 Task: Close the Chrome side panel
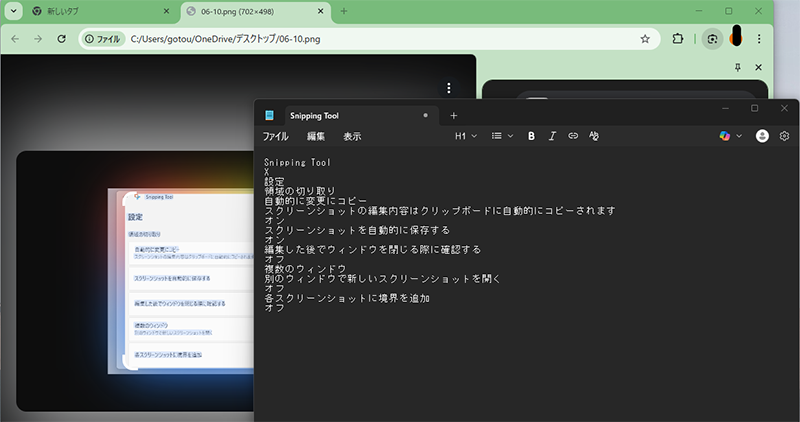[x=759, y=67]
